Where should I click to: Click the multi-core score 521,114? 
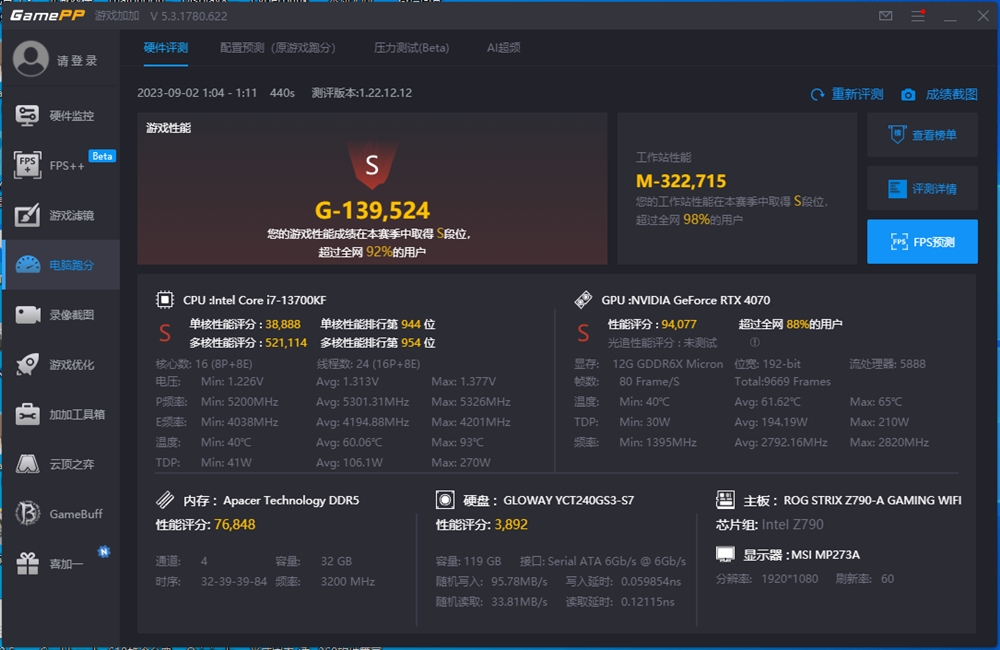pyautogui.click(x=286, y=343)
